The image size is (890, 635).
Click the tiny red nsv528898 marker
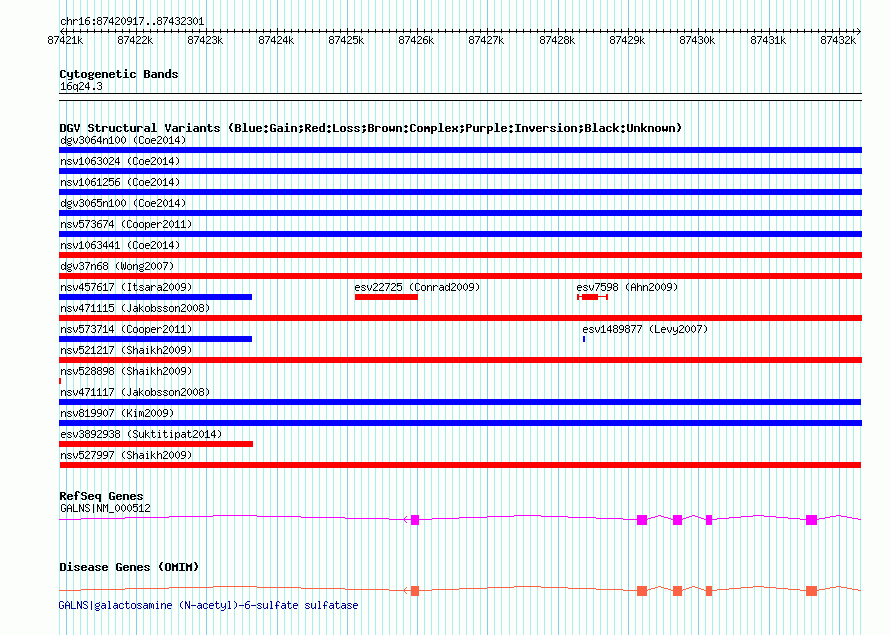(60, 381)
